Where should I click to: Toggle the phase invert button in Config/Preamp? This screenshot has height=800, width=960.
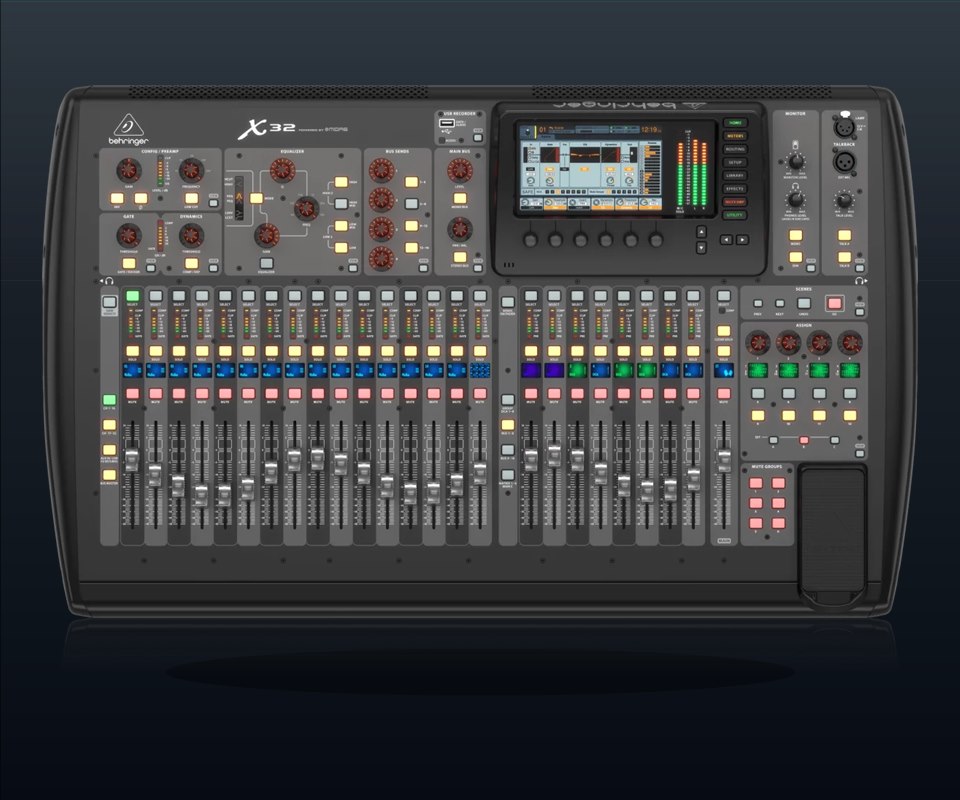(141, 198)
